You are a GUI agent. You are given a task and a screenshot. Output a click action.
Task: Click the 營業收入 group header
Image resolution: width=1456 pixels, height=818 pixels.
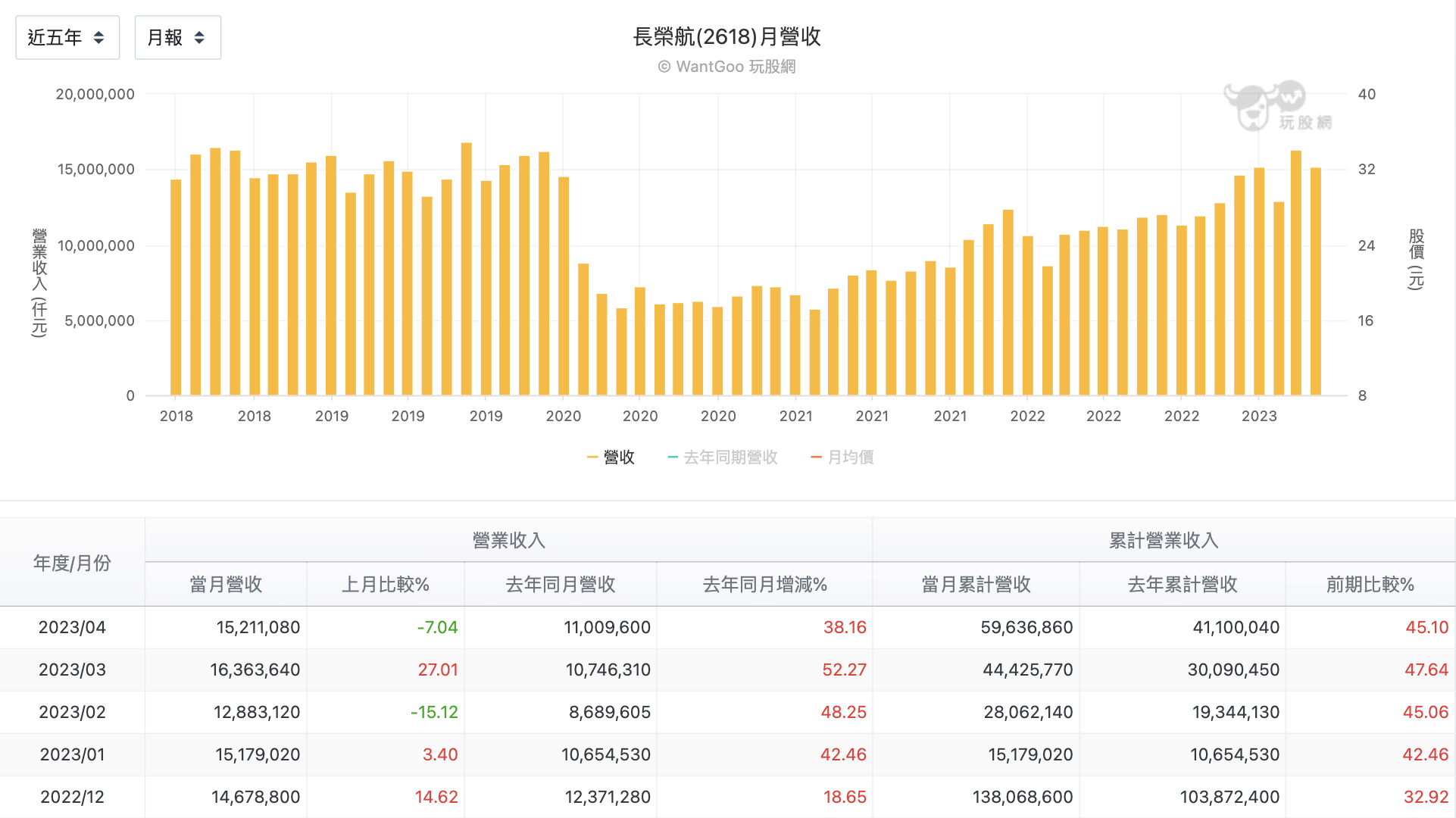[508, 541]
